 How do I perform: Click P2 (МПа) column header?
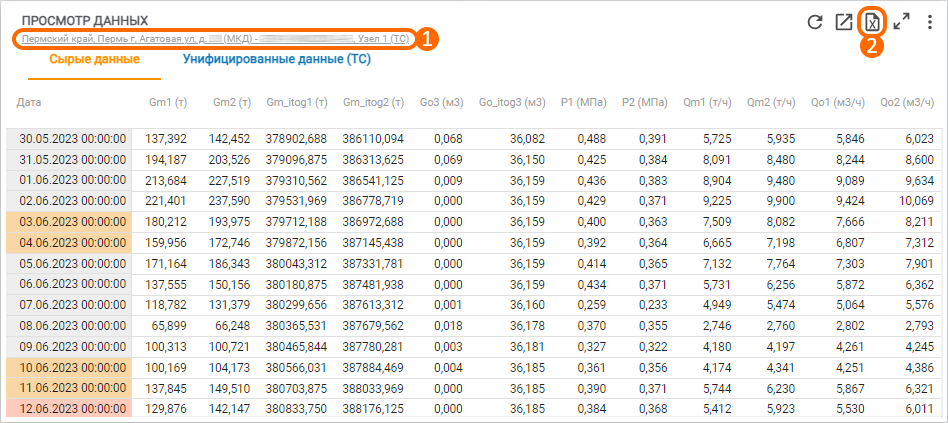[x=644, y=103]
